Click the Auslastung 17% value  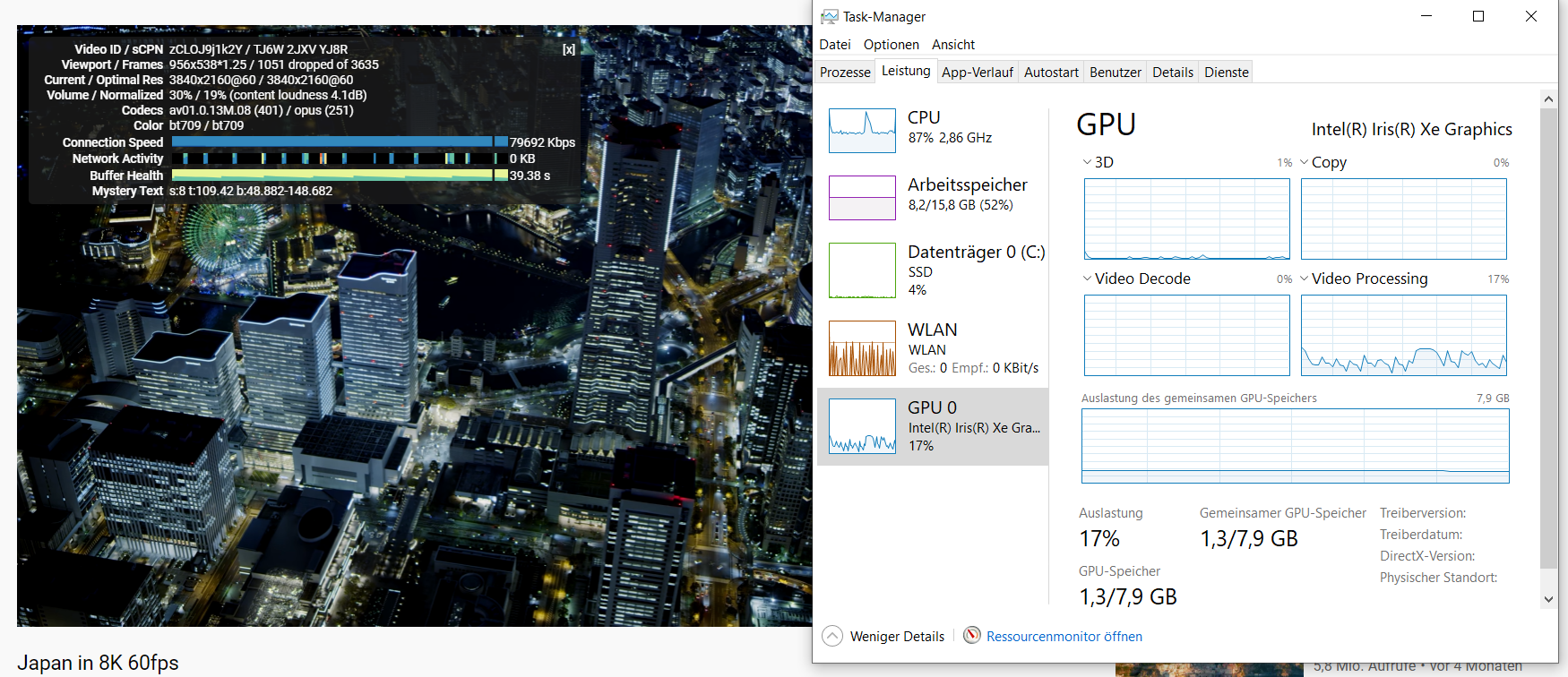1099,538
